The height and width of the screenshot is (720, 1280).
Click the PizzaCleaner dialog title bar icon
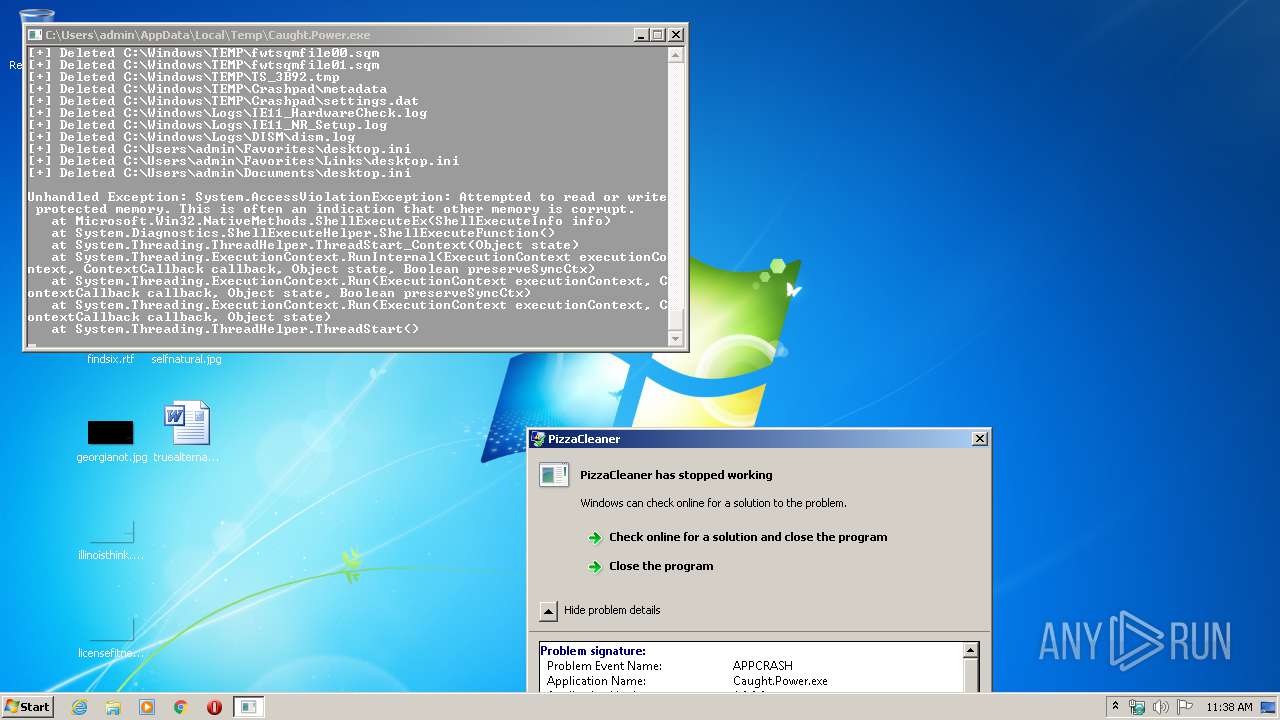539,438
